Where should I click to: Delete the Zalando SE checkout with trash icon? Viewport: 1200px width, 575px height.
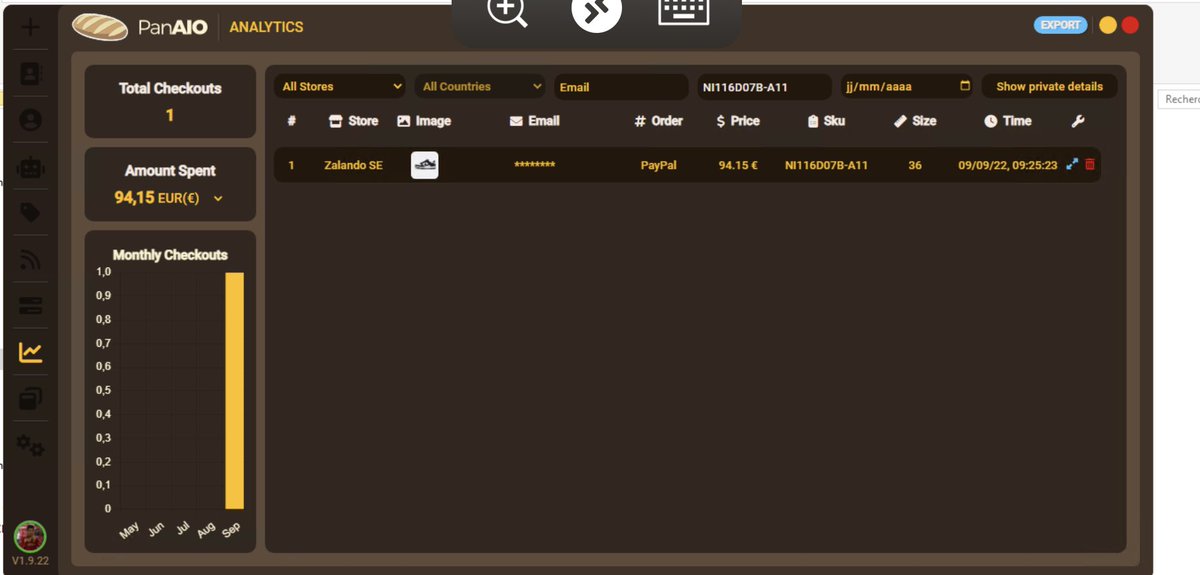pyautogui.click(x=1090, y=164)
